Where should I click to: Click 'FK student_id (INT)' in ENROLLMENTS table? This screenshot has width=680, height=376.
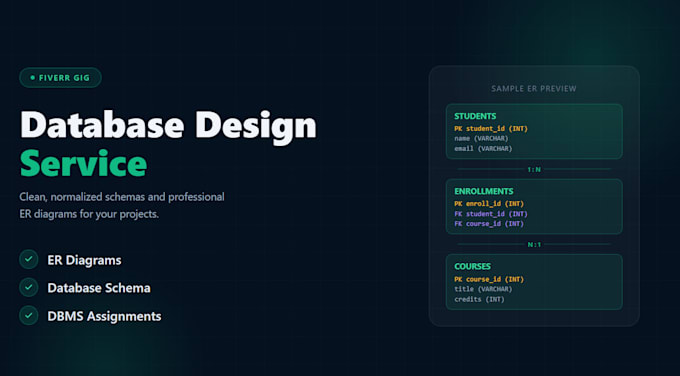[x=491, y=214]
